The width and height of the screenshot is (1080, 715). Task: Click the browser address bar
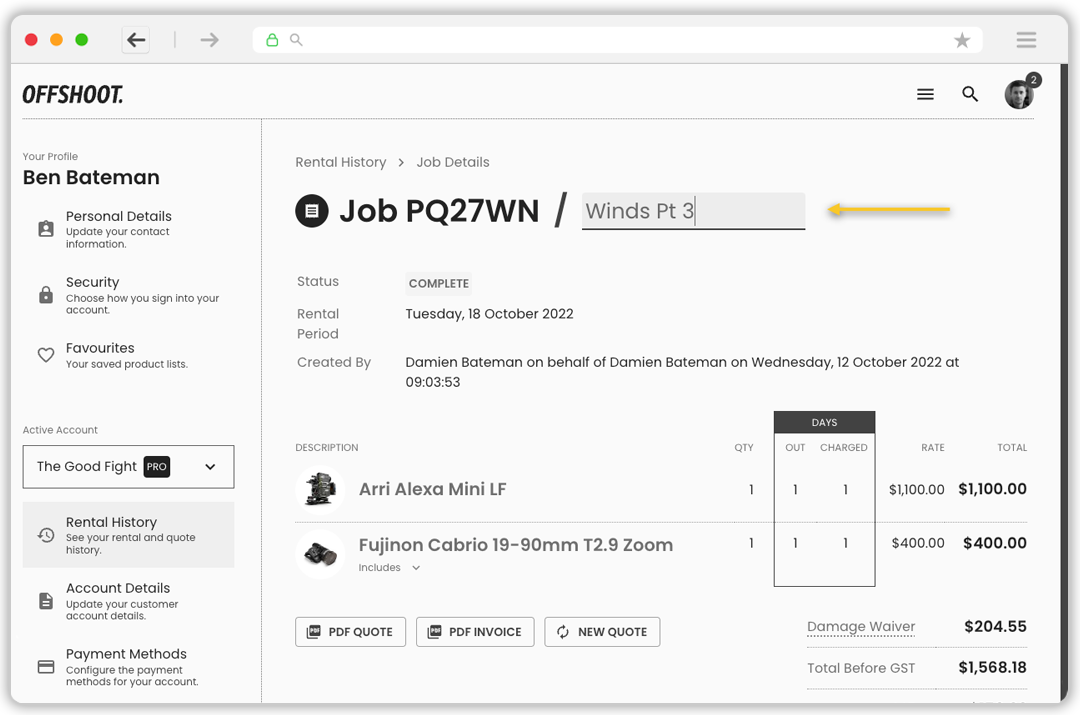tap(617, 40)
